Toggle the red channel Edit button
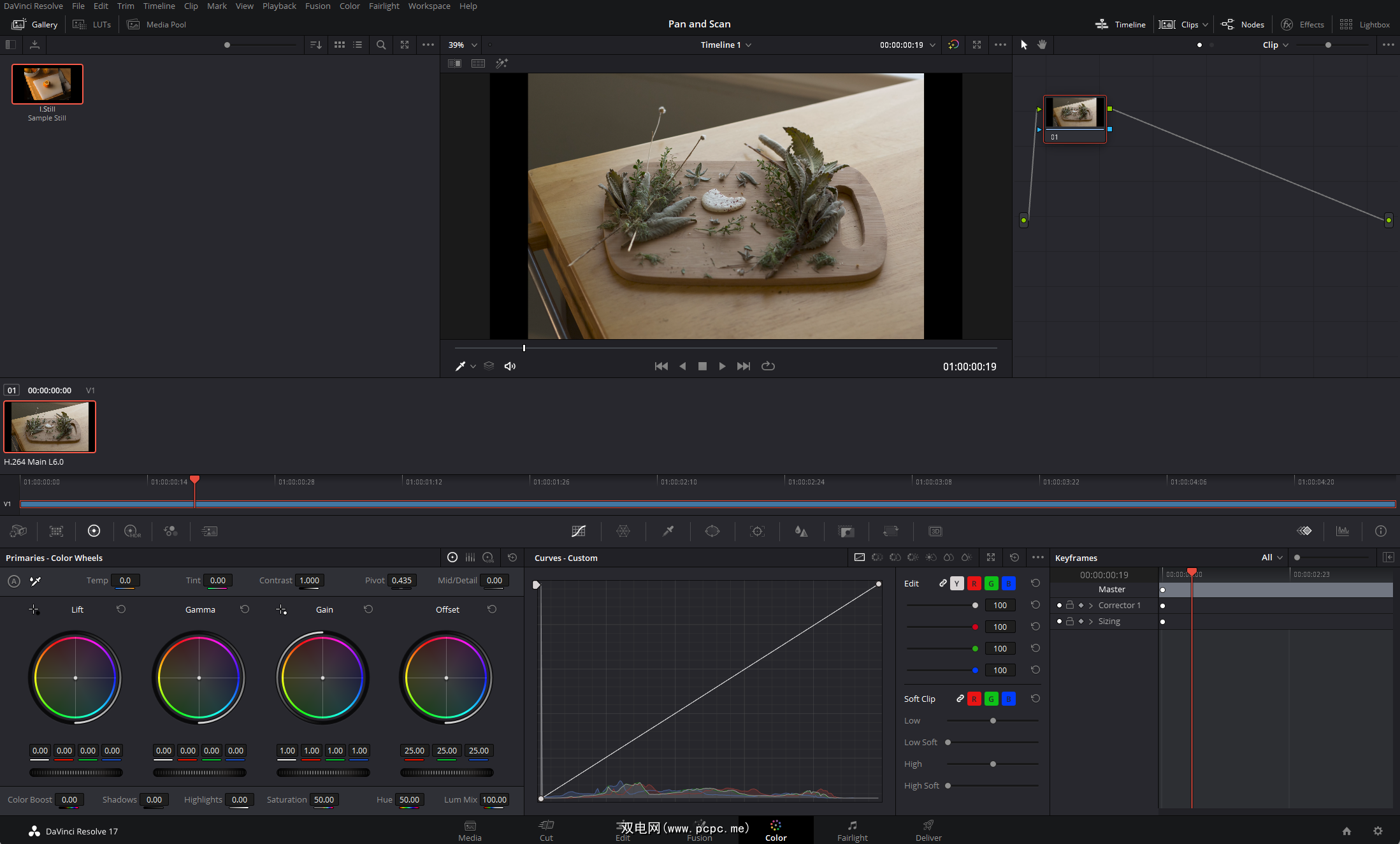1400x844 pixels. click(x=974, y=583)
